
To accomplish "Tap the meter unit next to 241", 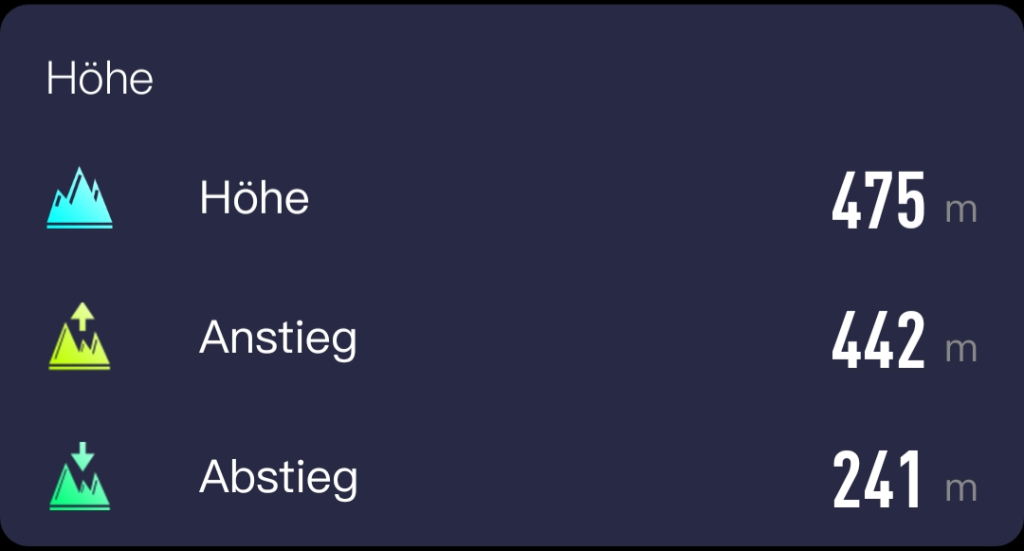I will coord(961,489).
